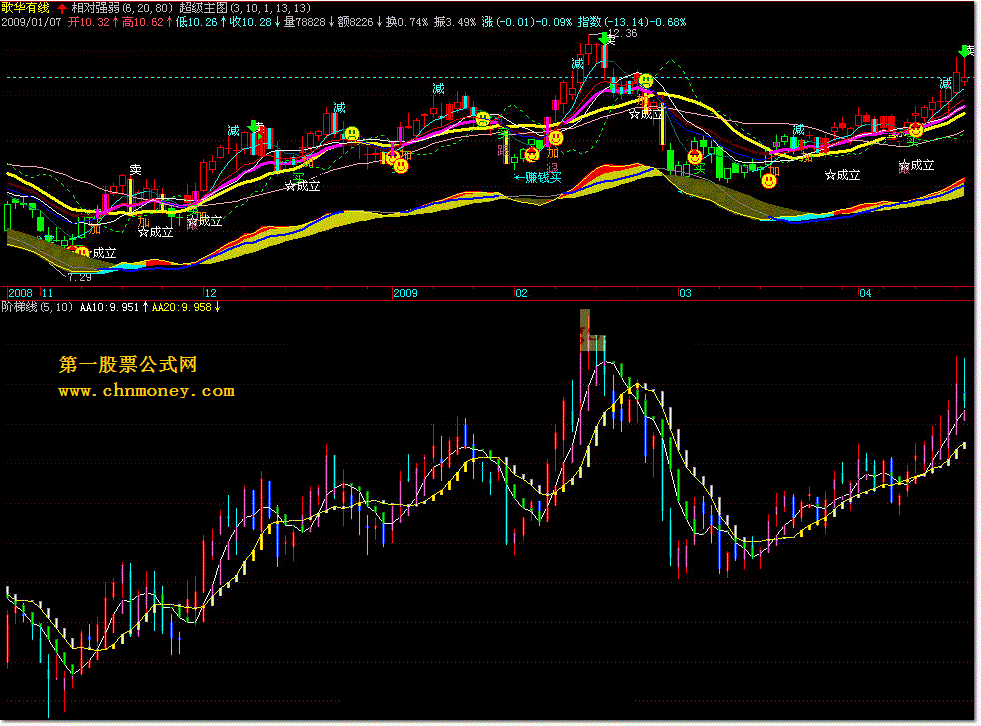
Task: Click white 卖 label in November
Action: [x=135, y=170]
